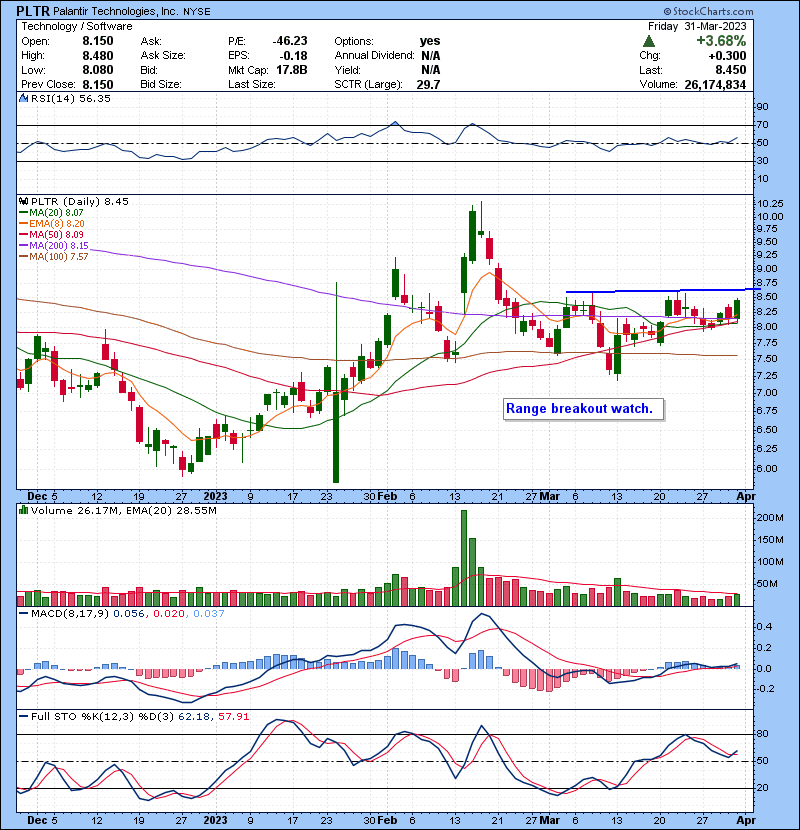Click the Apr label on price chart axis
Viewport: 800px width, 830px height.
(745, 497)
